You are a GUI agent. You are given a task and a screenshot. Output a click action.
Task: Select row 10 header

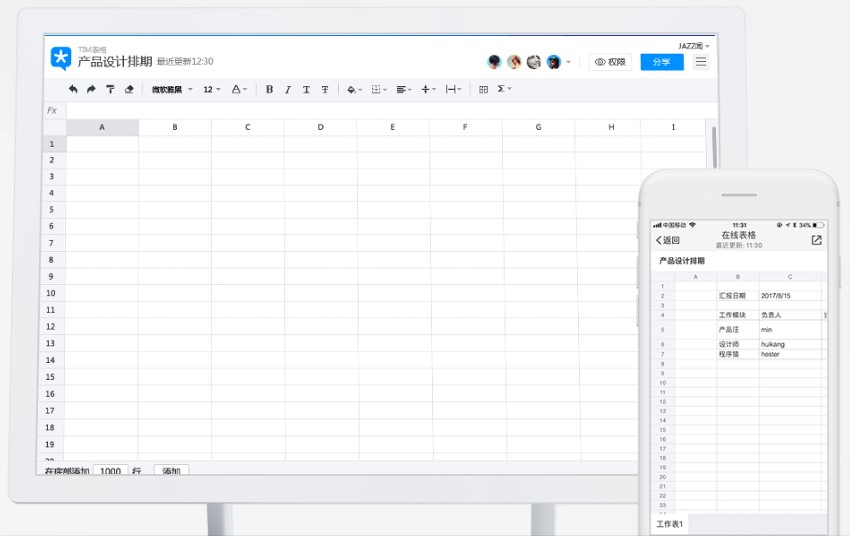point(51,293)
